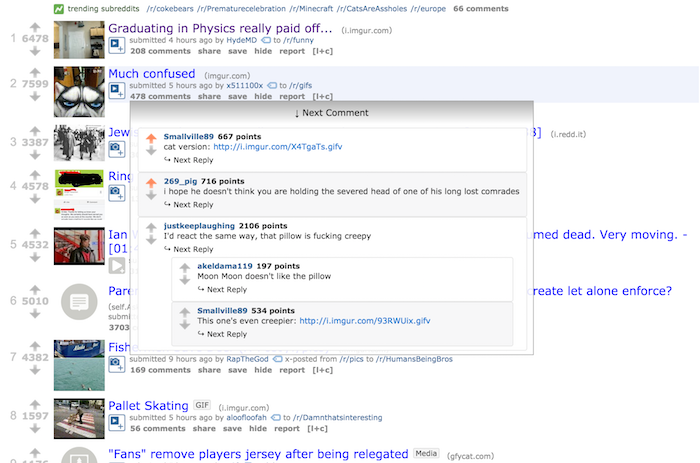Viewport: 700px width, 463px height.
Task: Downvote the "Much confused" post
Action: pyautogui.click(x=35, y=97)
